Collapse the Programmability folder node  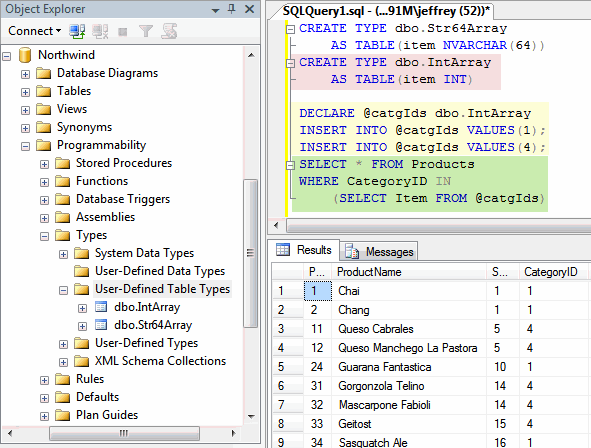pyautogui.click(x=25, y=146)
